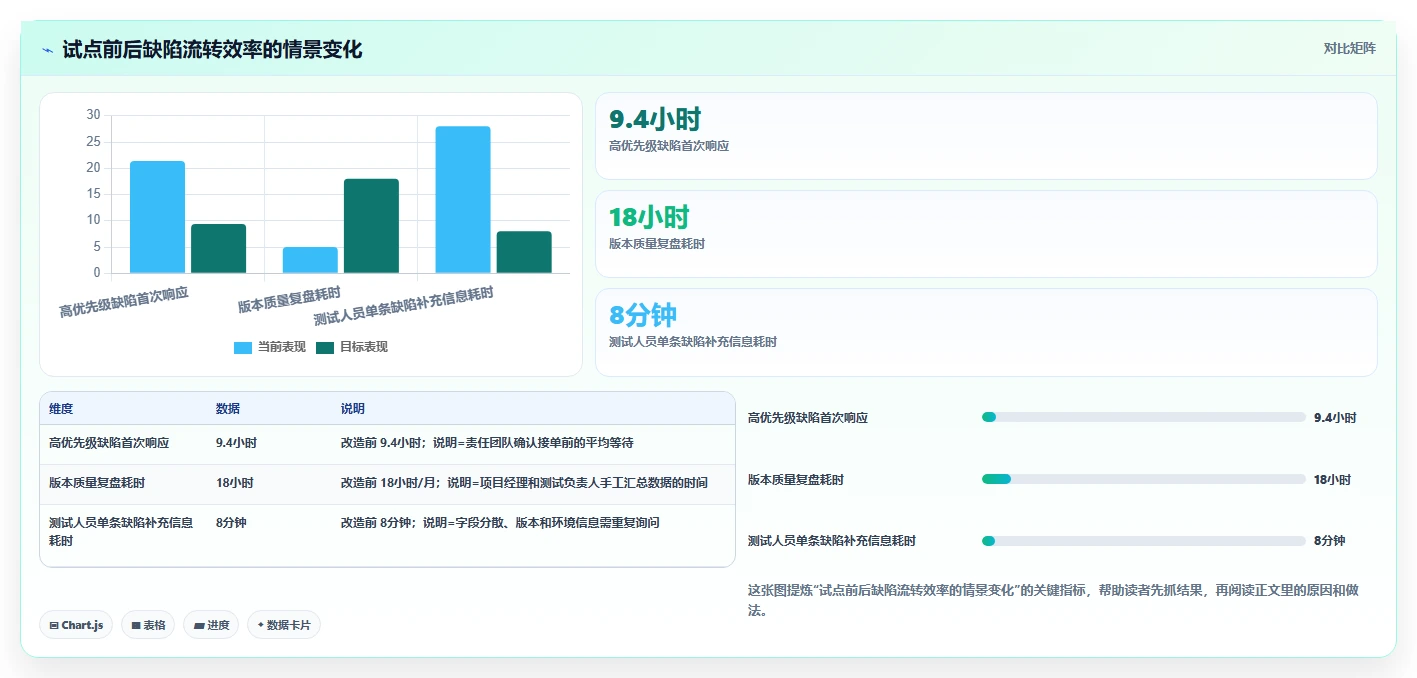Click the 对比矩阵 label in header
1417x678 pixels.
click(x=1349, y=48)
